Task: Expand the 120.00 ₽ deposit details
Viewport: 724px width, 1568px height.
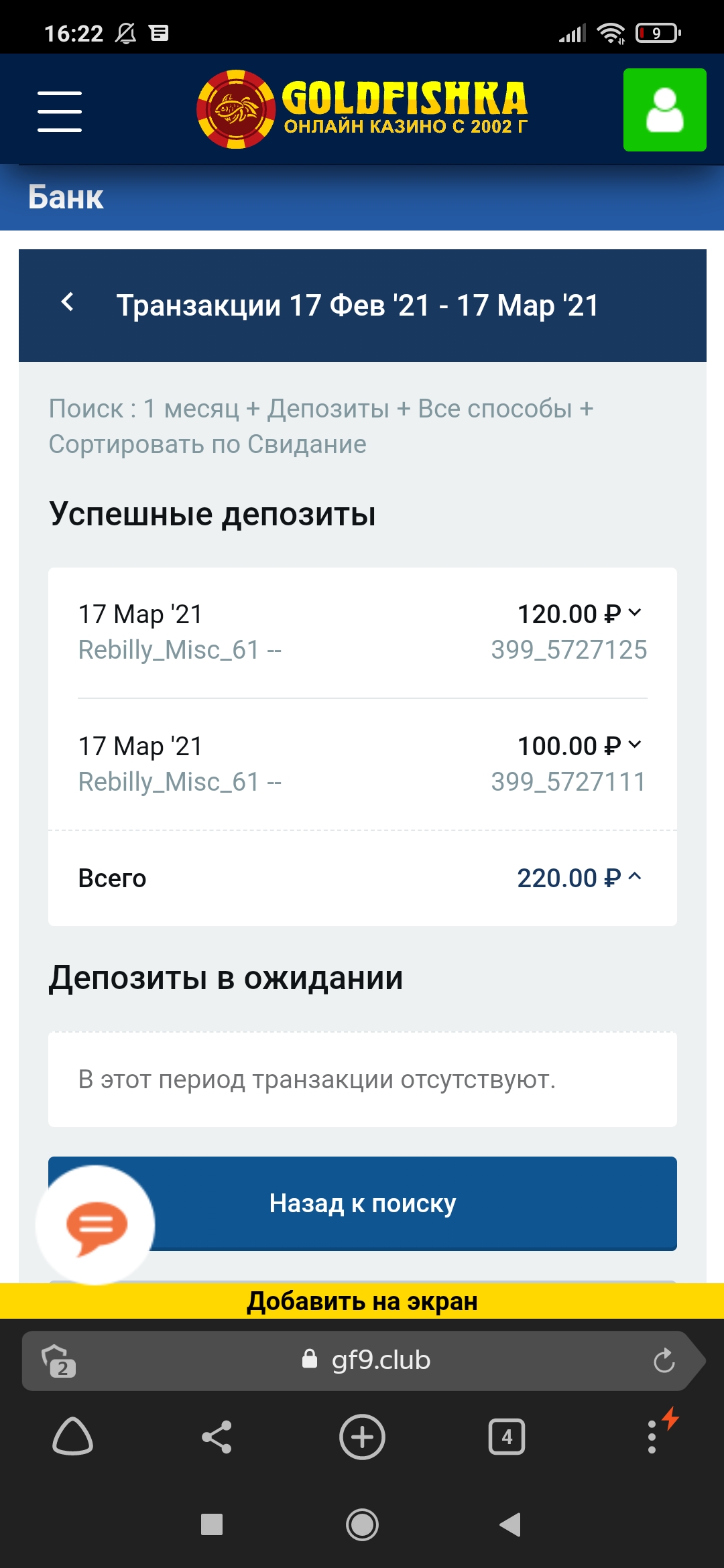Action: pos(635,612)
